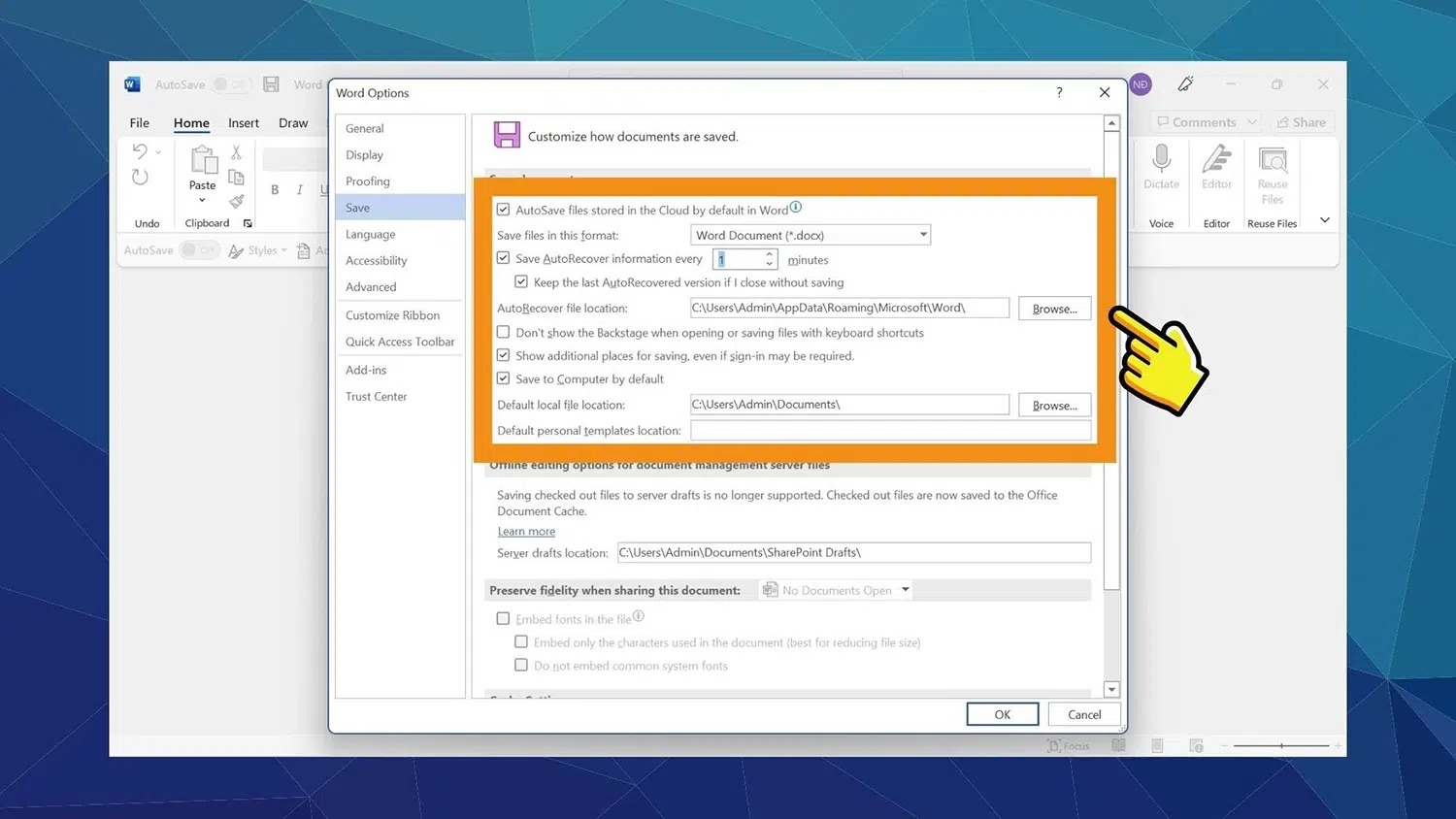Click the Read Mode view icon in status bar
1456x819 pixels.
[x=1119, y=745]
